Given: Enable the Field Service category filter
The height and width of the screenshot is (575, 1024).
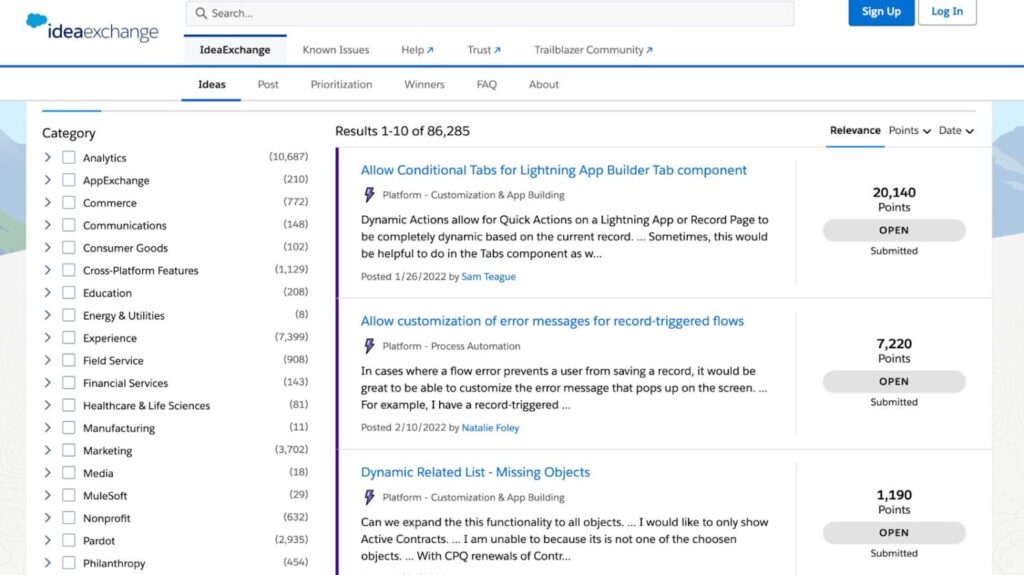Looking at the screenshot, I should click(x=69, y=360).
